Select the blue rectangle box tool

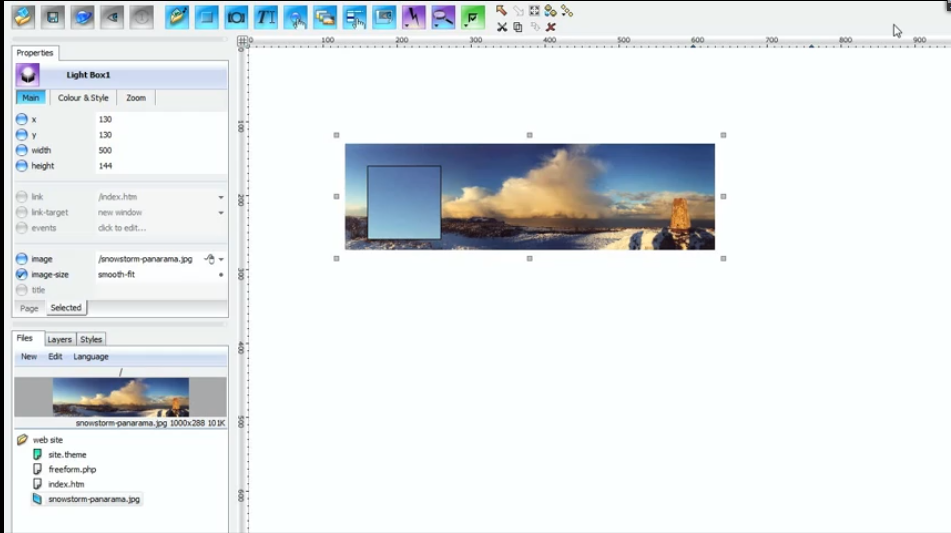[207, 17]
